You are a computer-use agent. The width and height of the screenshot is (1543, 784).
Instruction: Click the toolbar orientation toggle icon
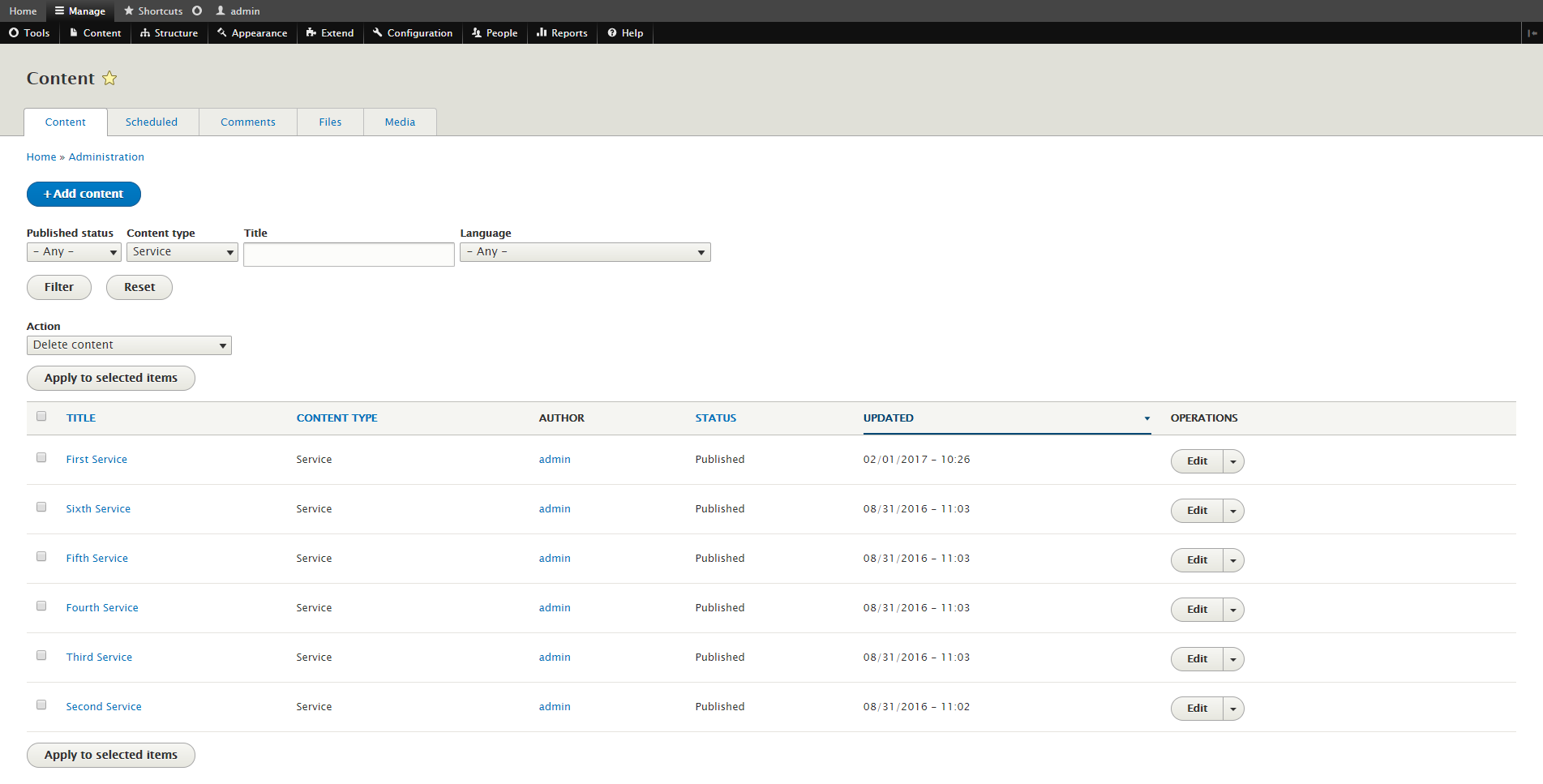click(1532, 33)
